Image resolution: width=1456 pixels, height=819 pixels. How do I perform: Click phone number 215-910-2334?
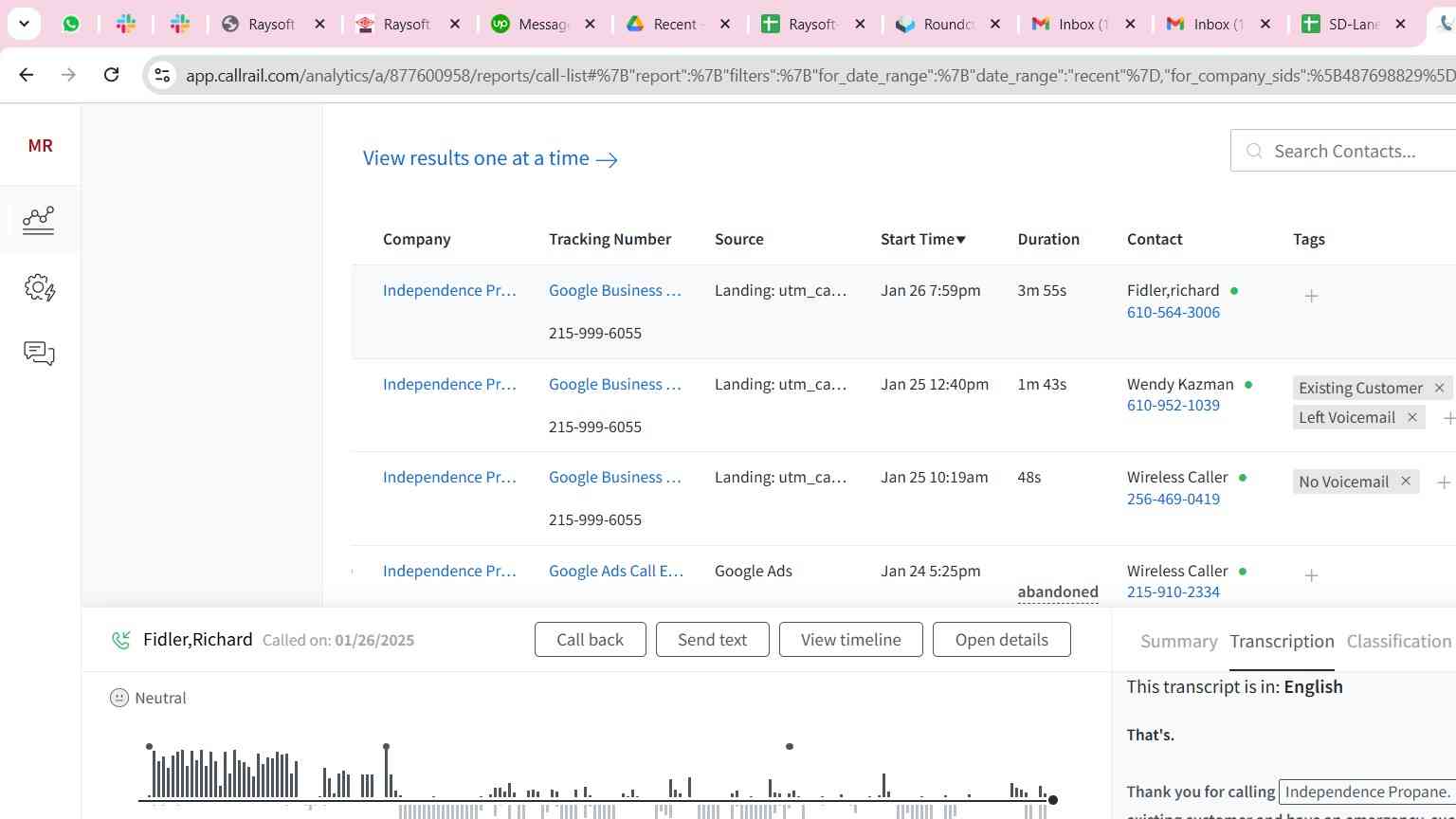click(1173, 591)
